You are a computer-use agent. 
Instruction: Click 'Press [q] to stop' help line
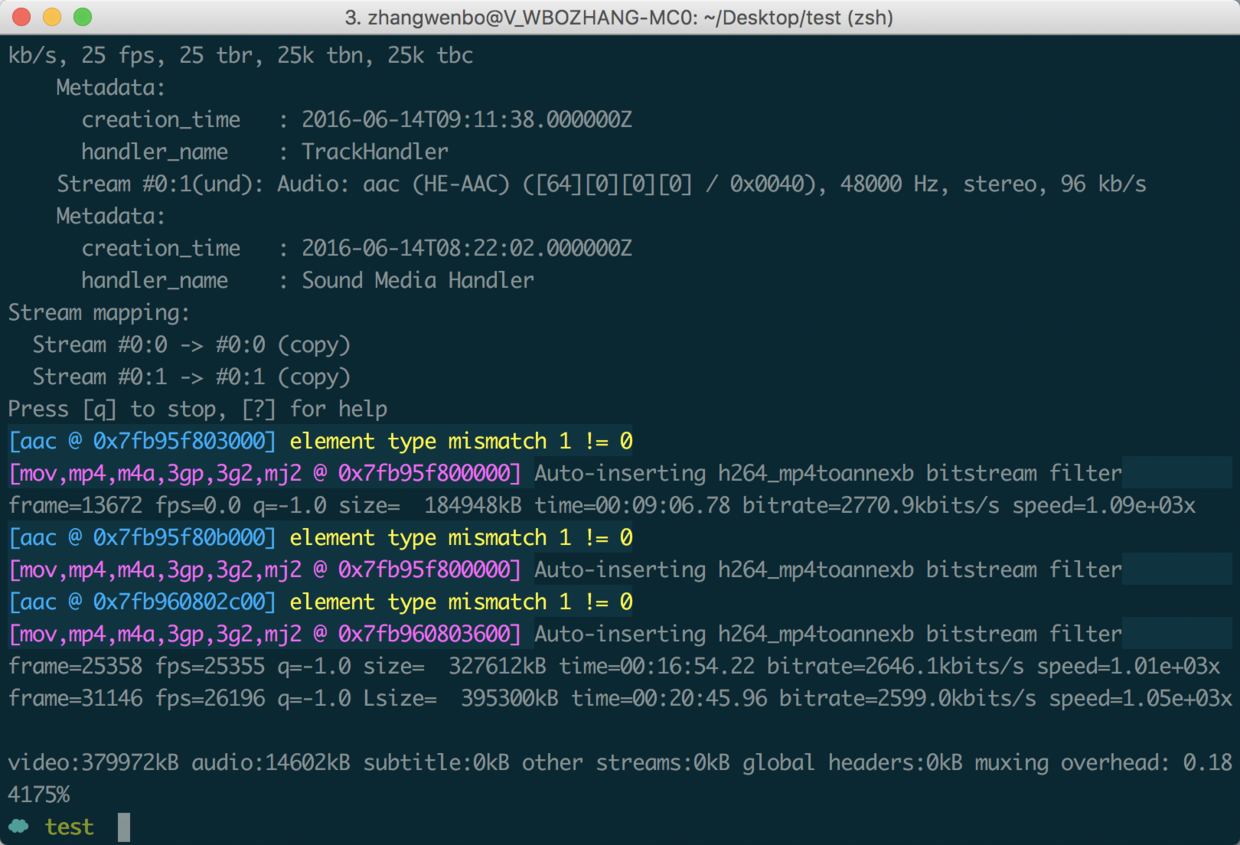pyautogui.click(x=198, y=409)
